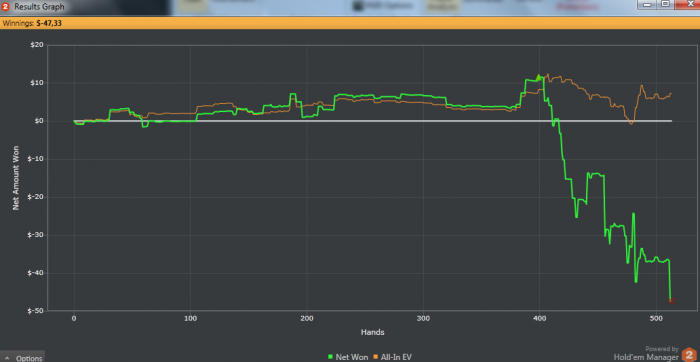The image size is (700, 362).
Task: Click the Powered by Hold'em Manager text
Action: click(x=646, y=353)
